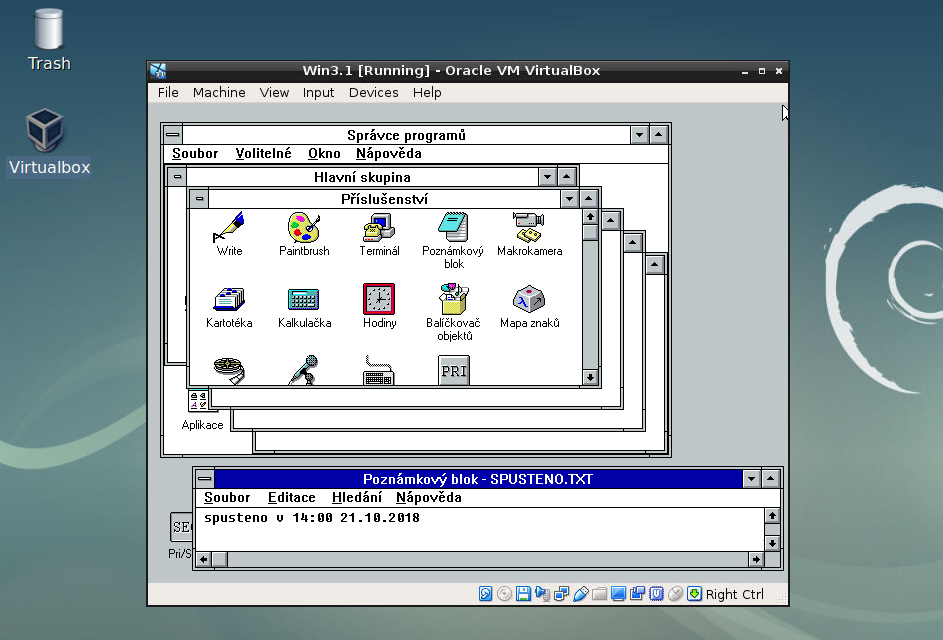The height and width of the screenshot is (640, 943).
Task: Open the Hlavní skupina control menu box
Action: pos(177,177)
